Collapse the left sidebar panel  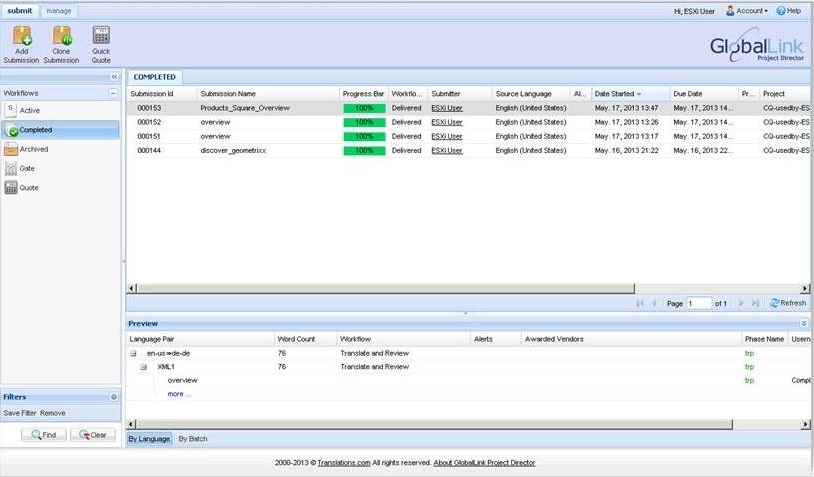pos(114,77)
